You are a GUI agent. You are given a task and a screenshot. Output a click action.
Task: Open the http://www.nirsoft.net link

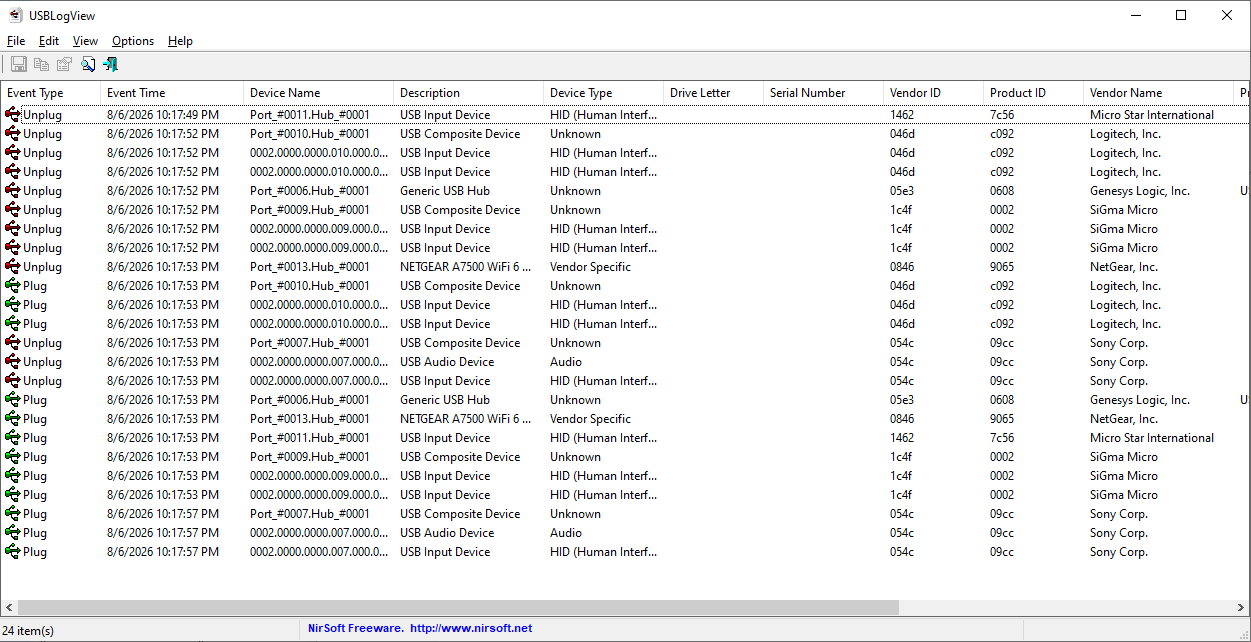471,629
